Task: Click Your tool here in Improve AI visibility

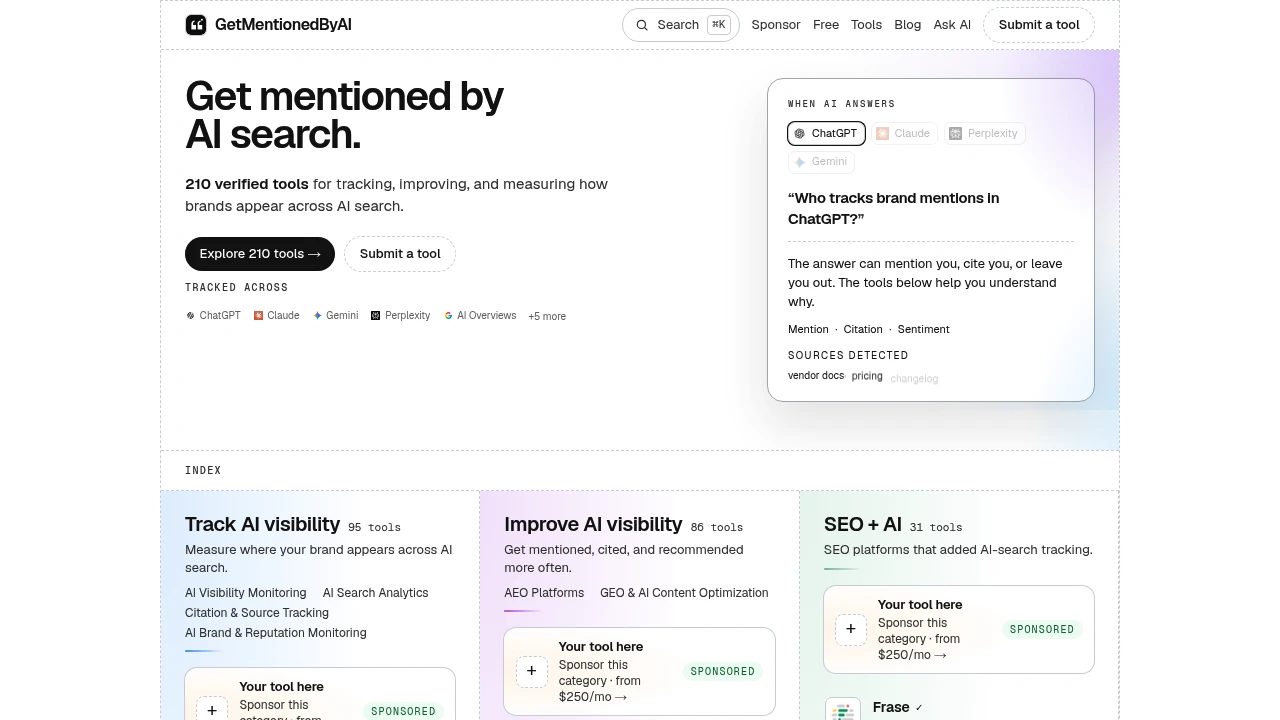Action: (x=601, y=647)
